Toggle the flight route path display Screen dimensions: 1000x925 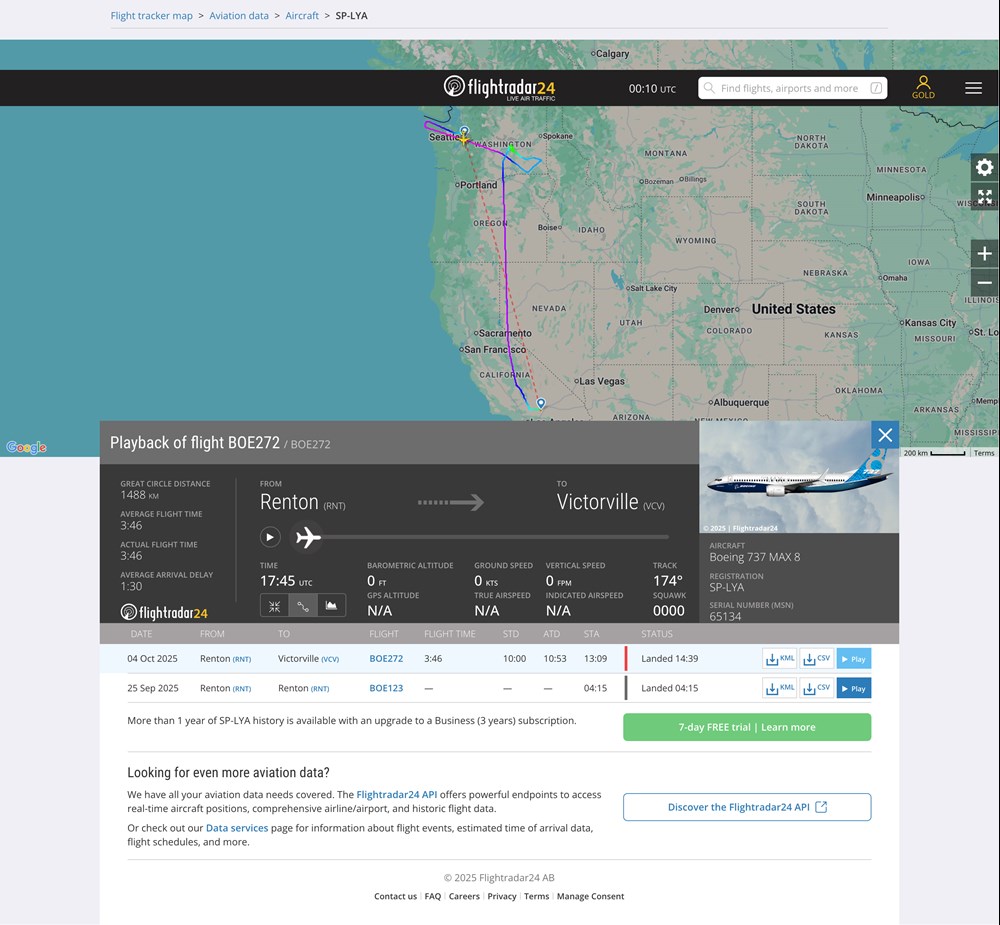(303, 605)
